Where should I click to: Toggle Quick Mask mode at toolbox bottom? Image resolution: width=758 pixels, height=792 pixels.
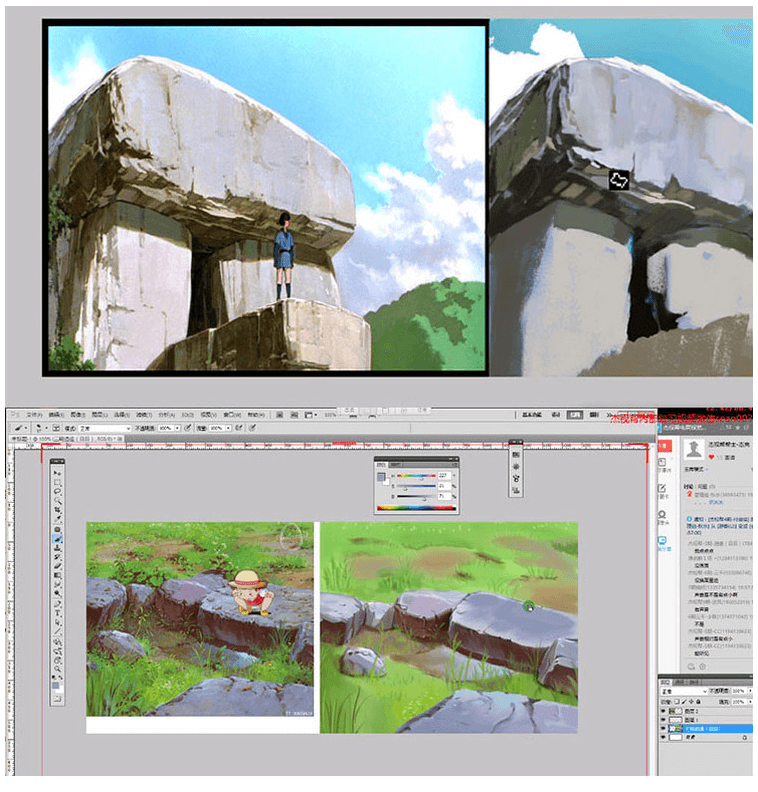[x=58, y=700]
